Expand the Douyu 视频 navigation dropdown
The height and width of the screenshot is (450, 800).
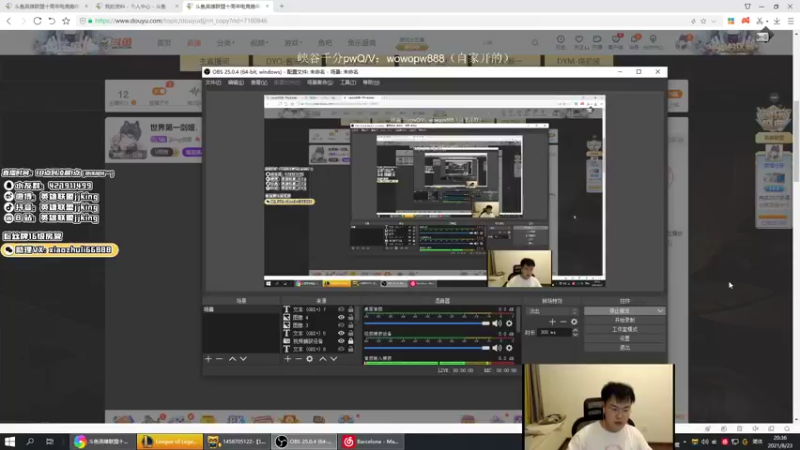259,43
